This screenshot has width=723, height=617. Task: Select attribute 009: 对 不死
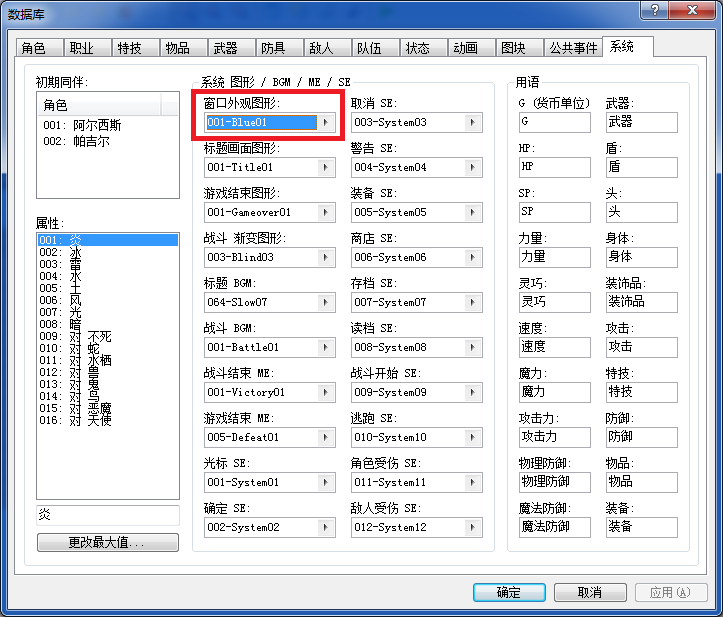pyautogui.click(x=107, y=336)
